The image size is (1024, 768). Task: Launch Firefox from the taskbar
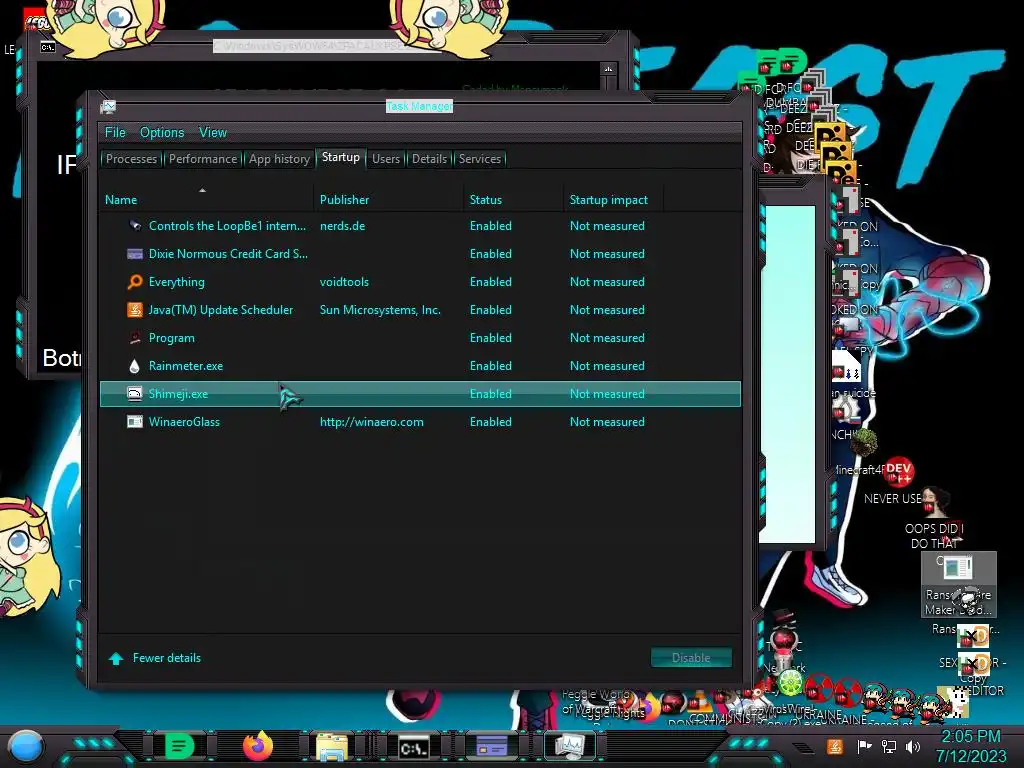pyautogui.click(x=257, y=746)
